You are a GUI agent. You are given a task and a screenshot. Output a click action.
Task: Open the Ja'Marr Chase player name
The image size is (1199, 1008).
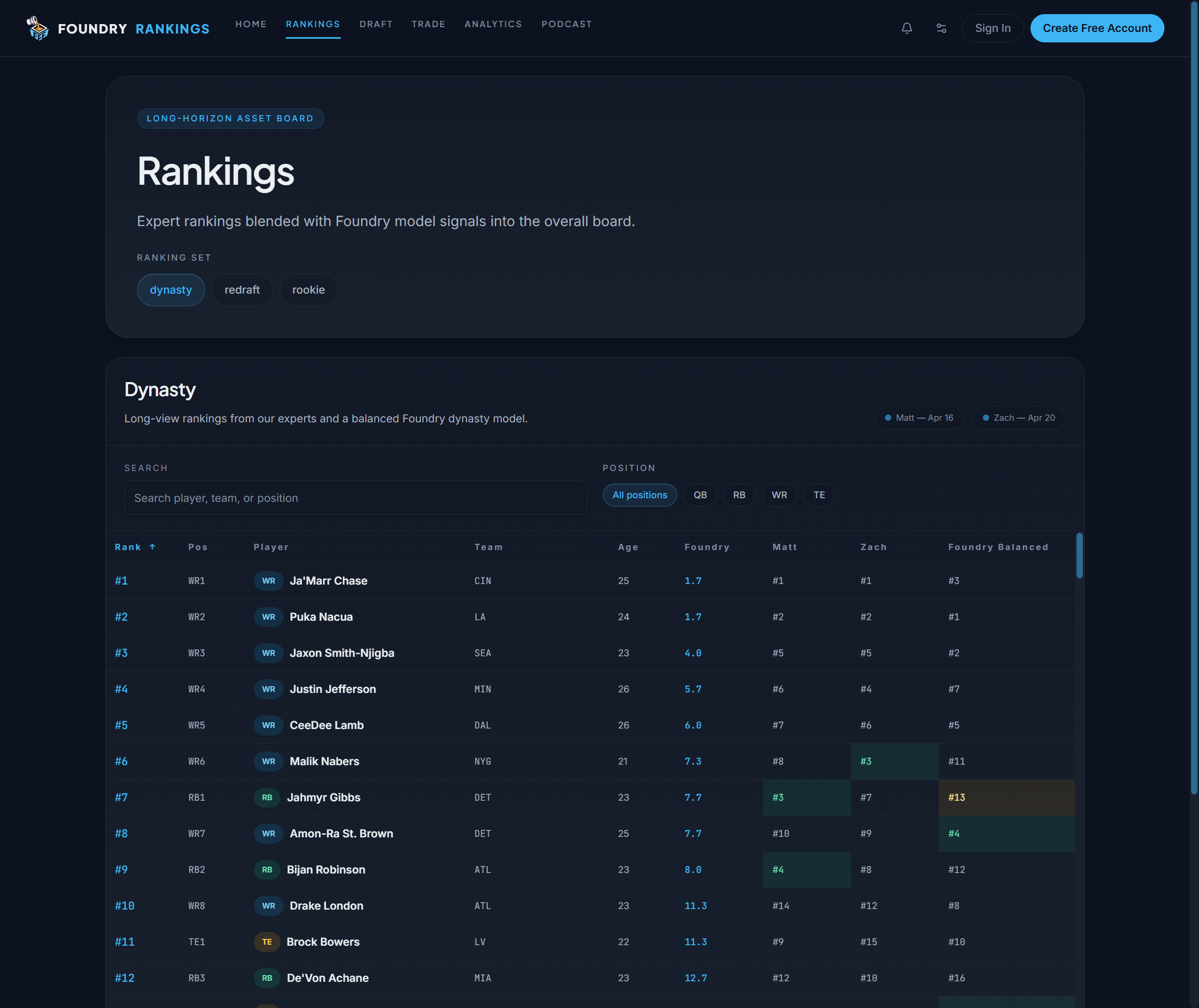(329, 581)
